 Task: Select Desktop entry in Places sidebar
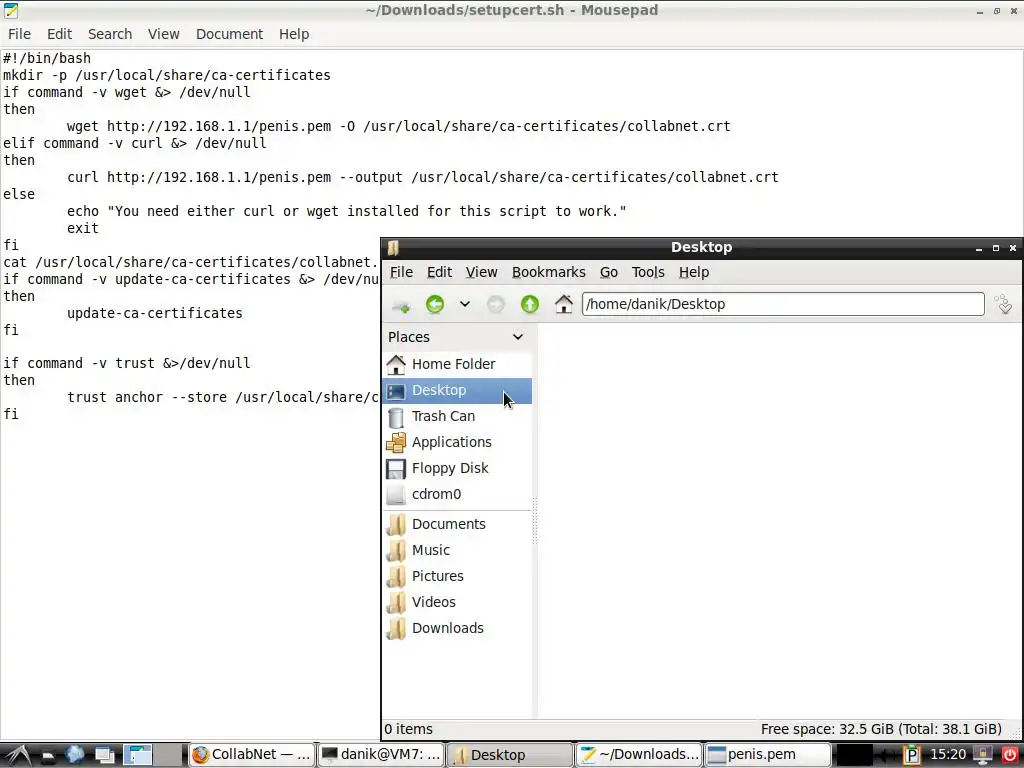click(x=457, y=391)
